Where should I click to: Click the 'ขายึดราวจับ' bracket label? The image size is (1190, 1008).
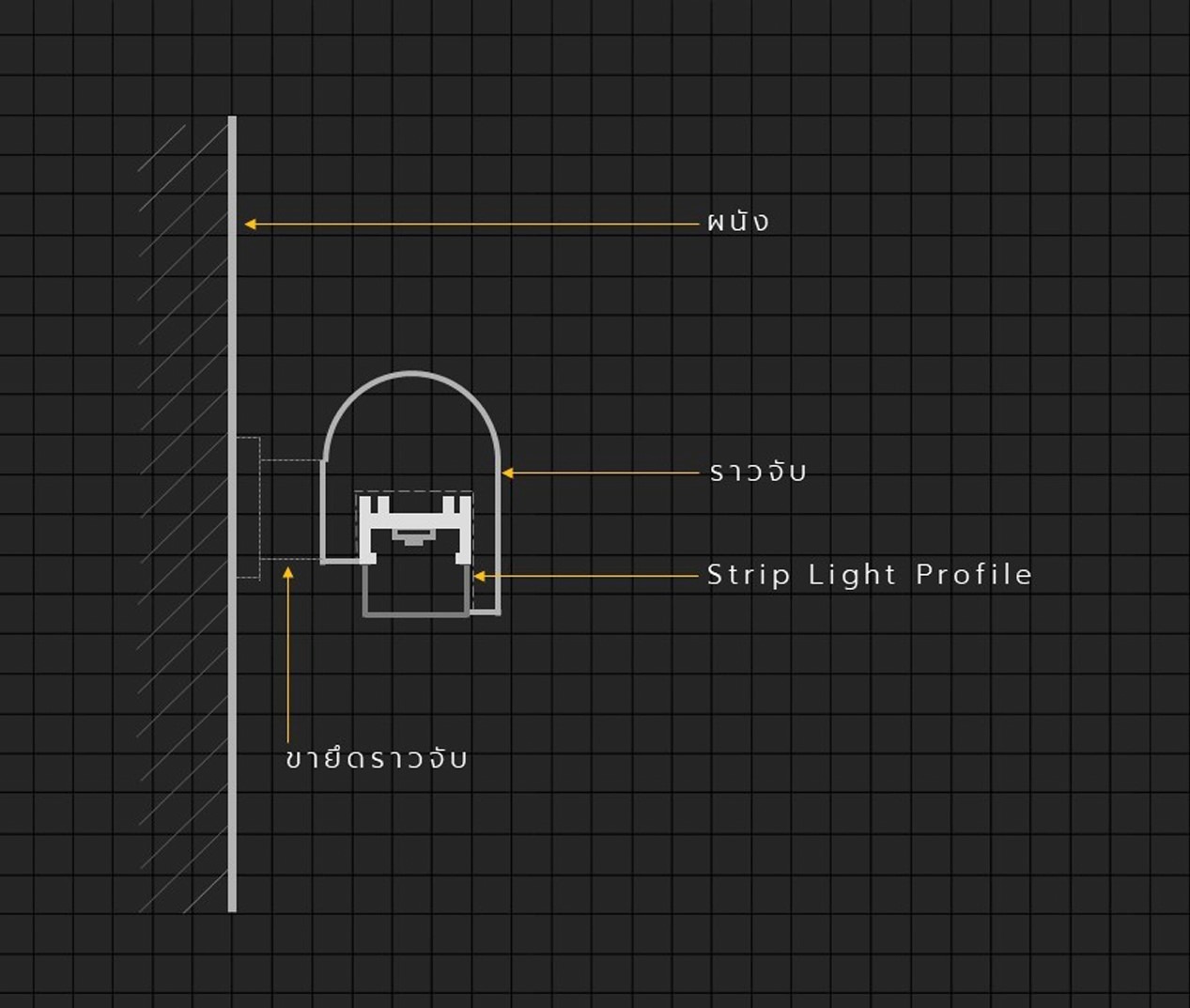point(376,757)
